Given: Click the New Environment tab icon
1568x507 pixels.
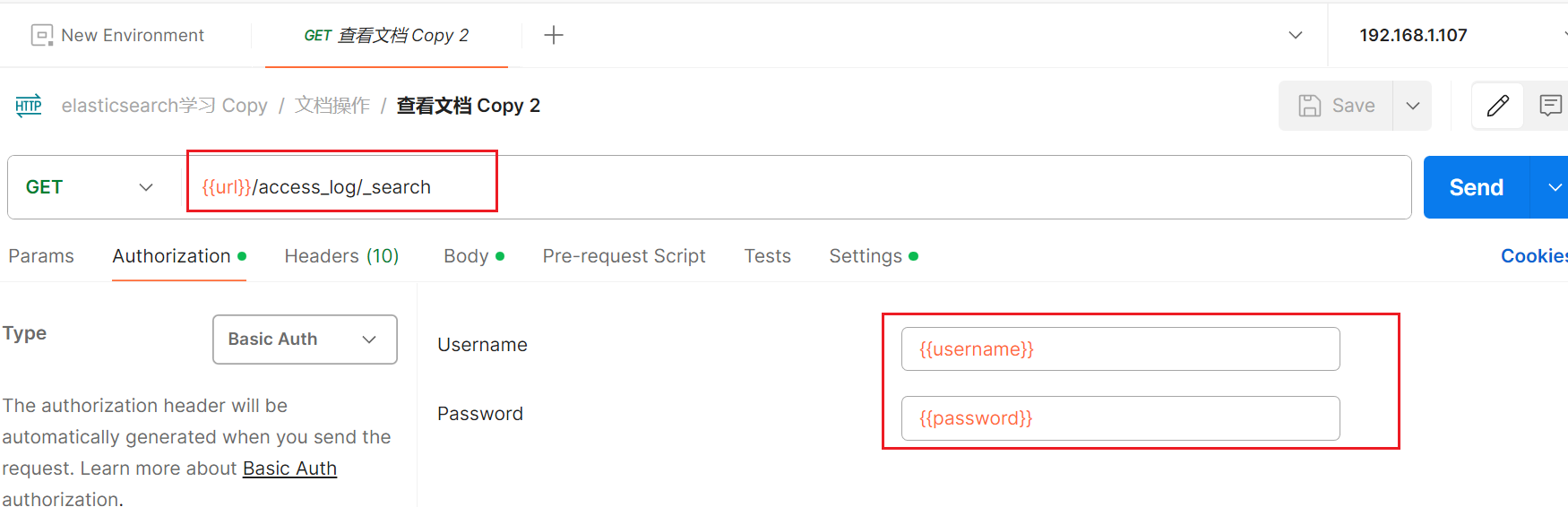Looking at the screenshot, I should pos(42,35).
